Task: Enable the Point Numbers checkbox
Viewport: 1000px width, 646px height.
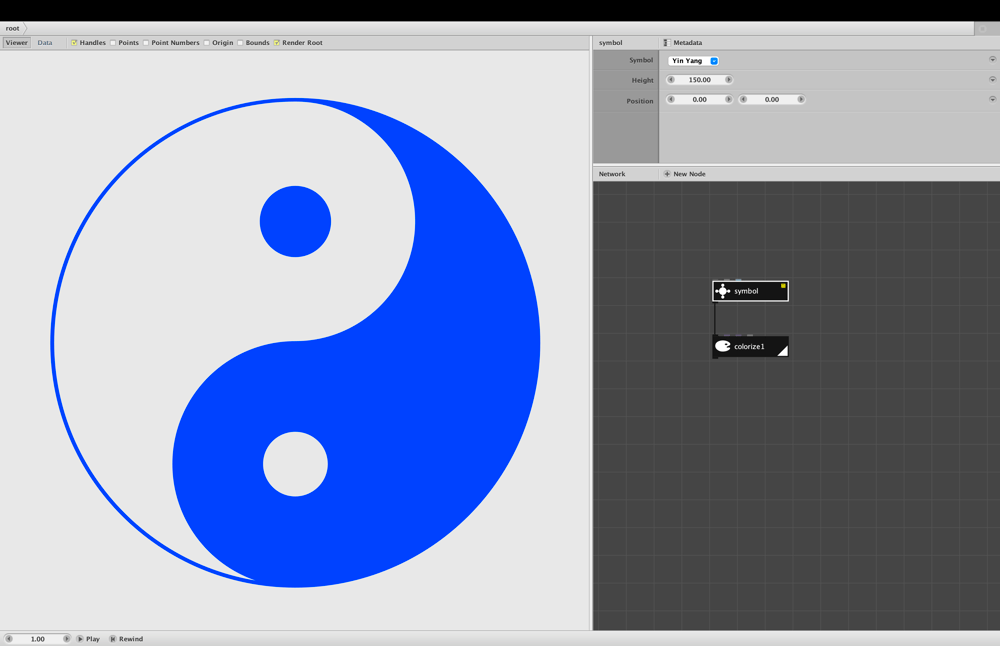Action: 146,43
